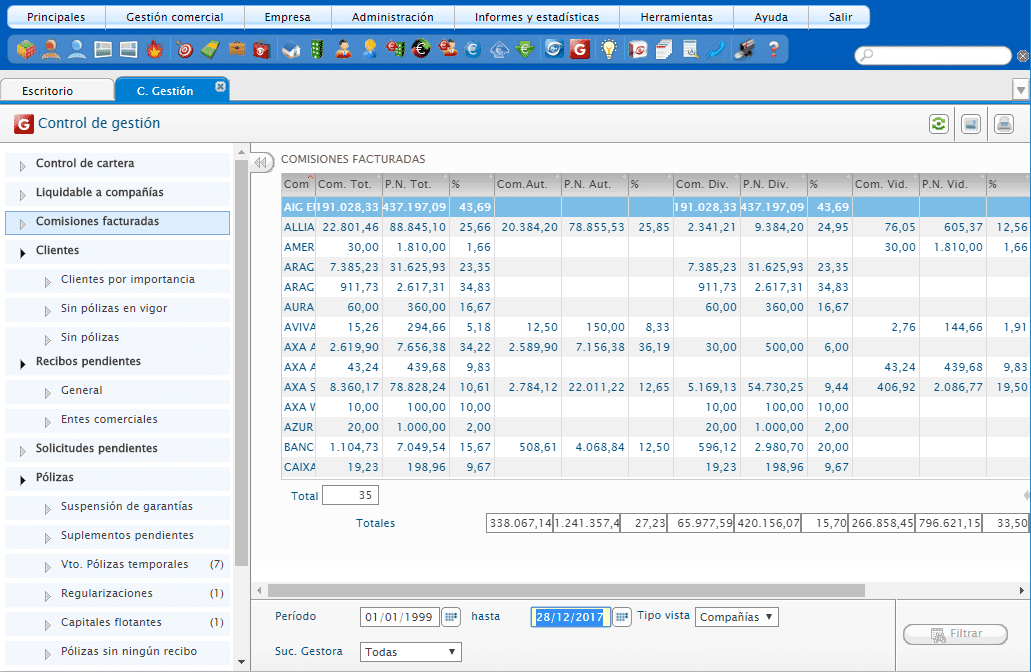This screenshot has width=1031, height=672.
Task: Open the Suc. Gestora dropdown
Action: pyautogui.click(x=410, y=652)
